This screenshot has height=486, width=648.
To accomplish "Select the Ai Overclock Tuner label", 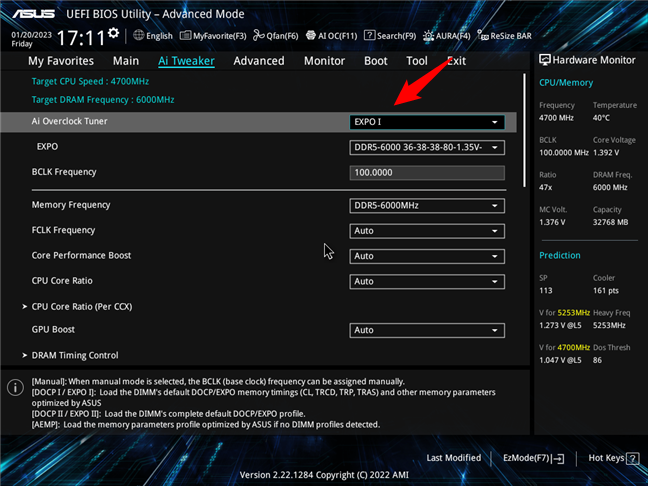I will [x=69, y=122].
